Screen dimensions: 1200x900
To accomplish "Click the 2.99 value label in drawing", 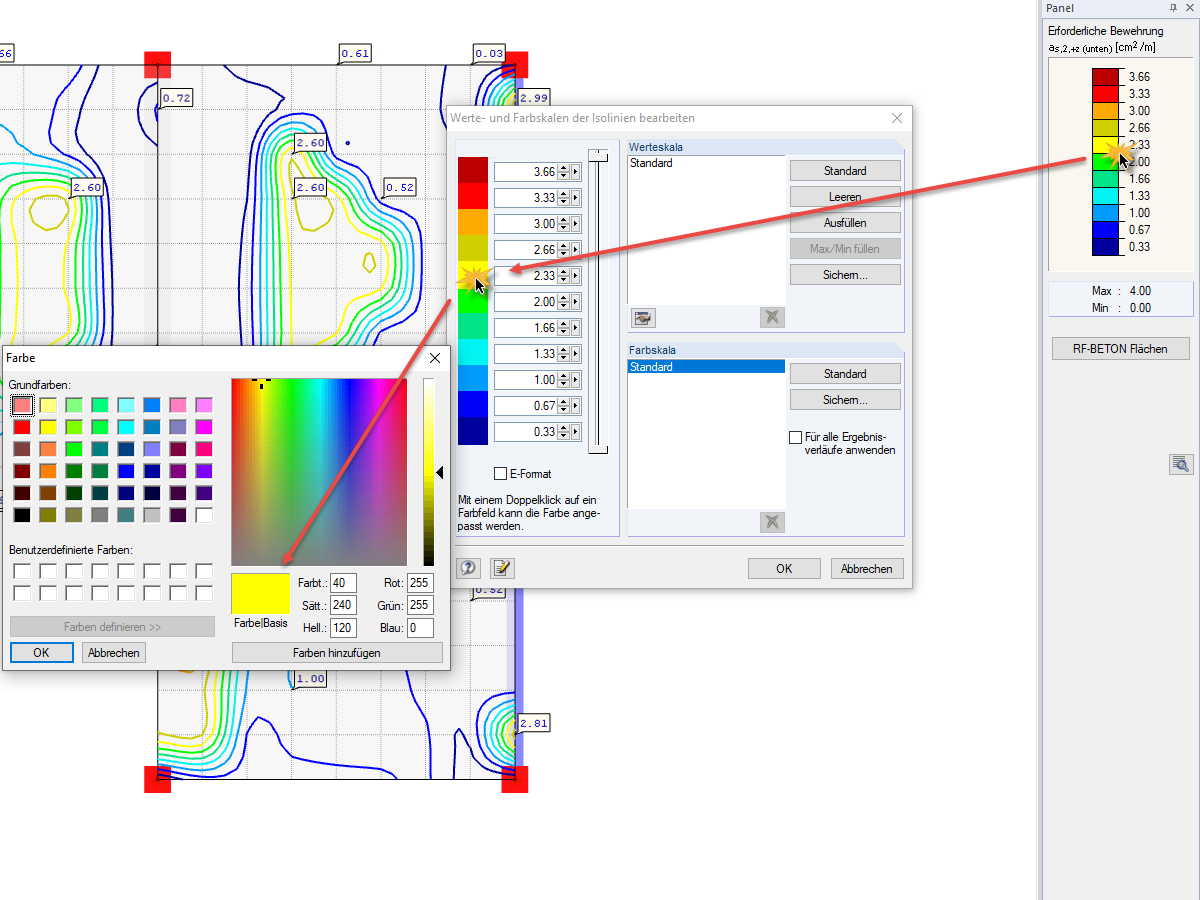I will click(534, 98).
